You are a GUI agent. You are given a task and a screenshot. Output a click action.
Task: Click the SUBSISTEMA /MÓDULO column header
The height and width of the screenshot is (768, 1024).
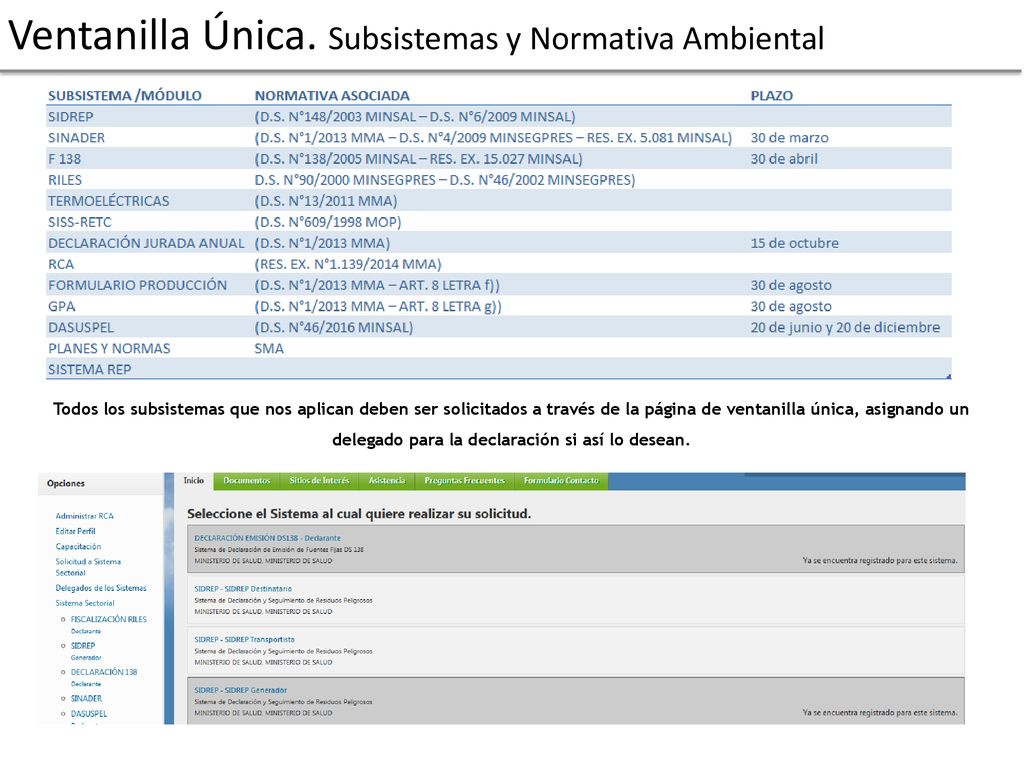tap(125, 95)
